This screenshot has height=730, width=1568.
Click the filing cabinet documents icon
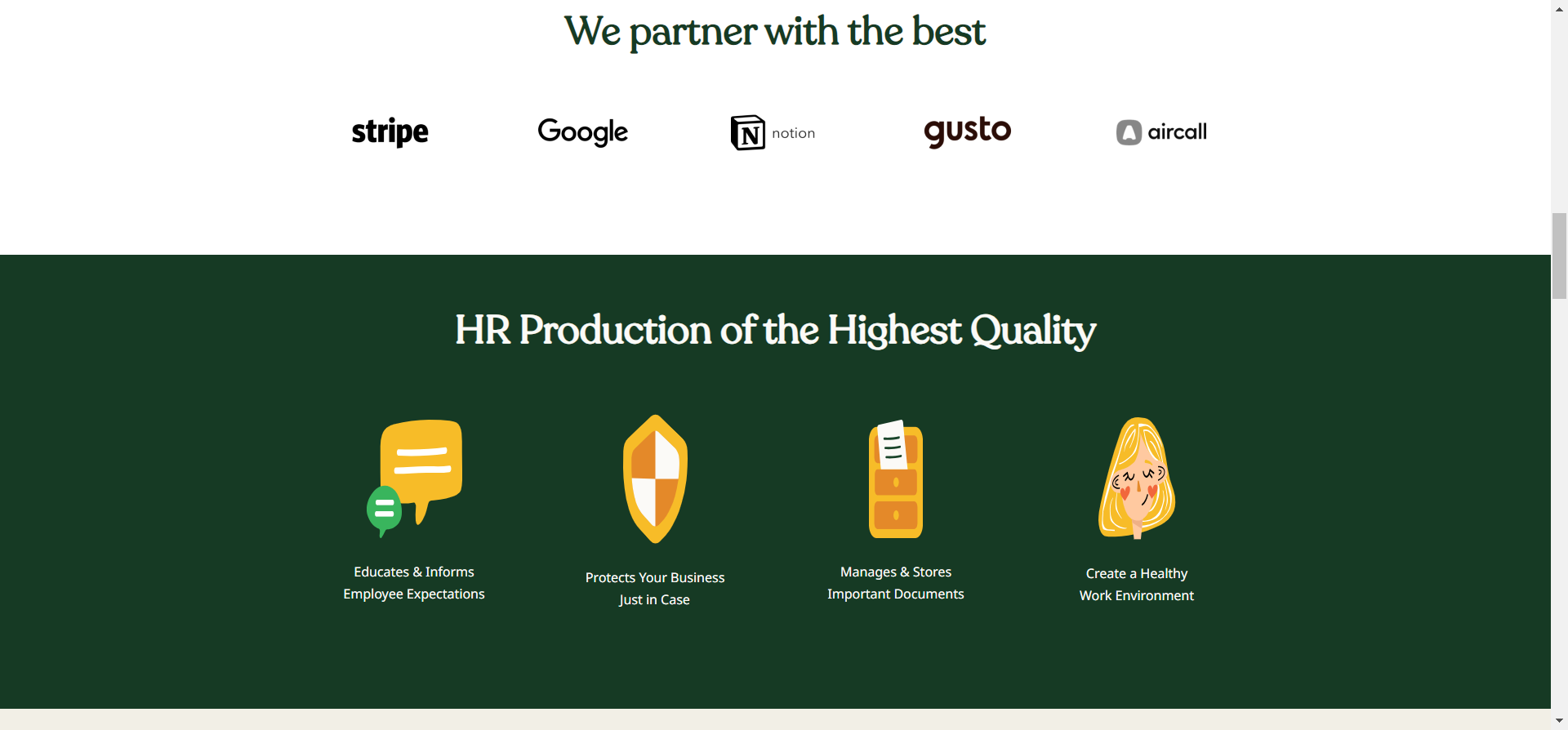coord(896,479)
